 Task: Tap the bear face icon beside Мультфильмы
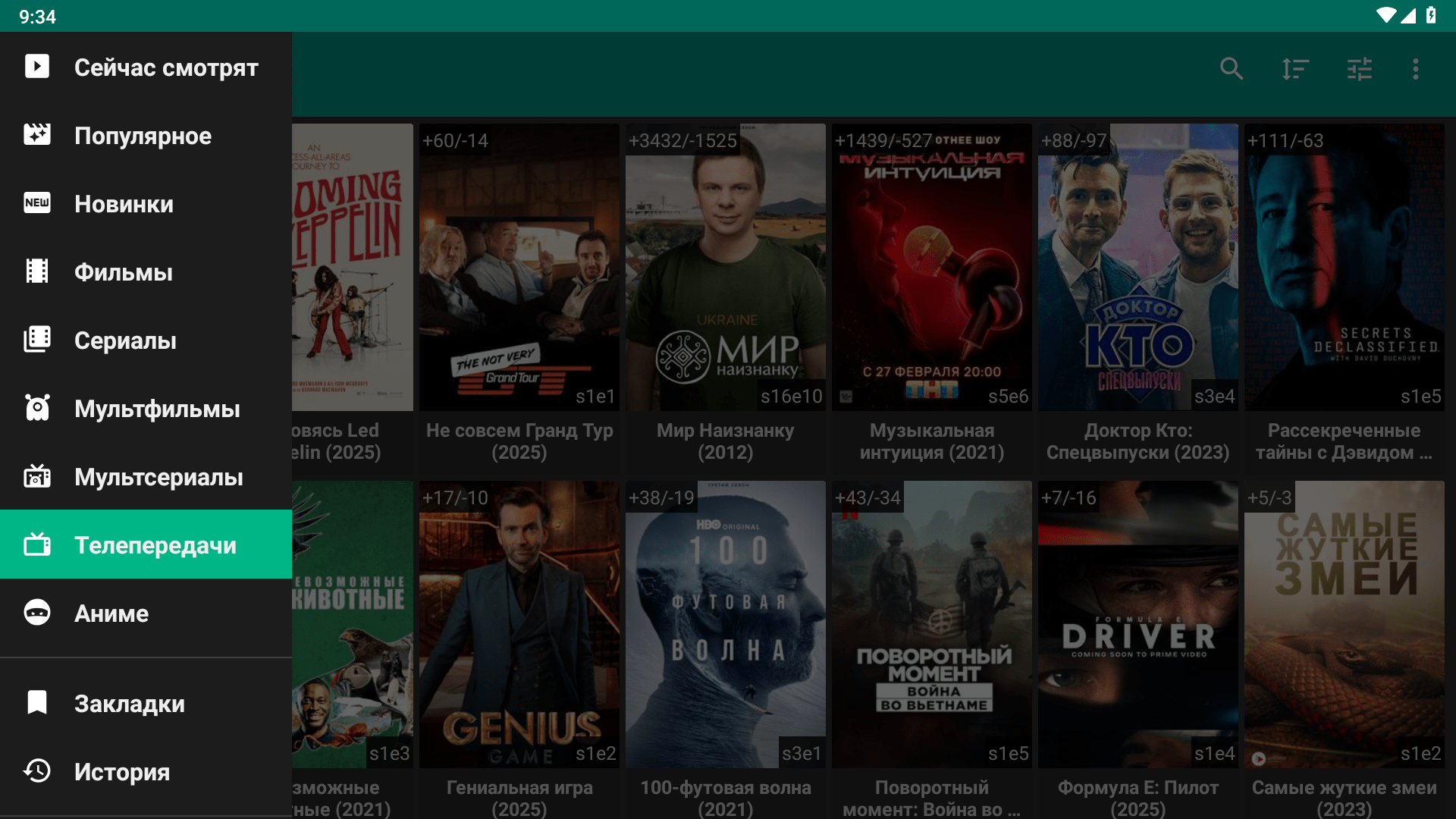pos(37,408)
